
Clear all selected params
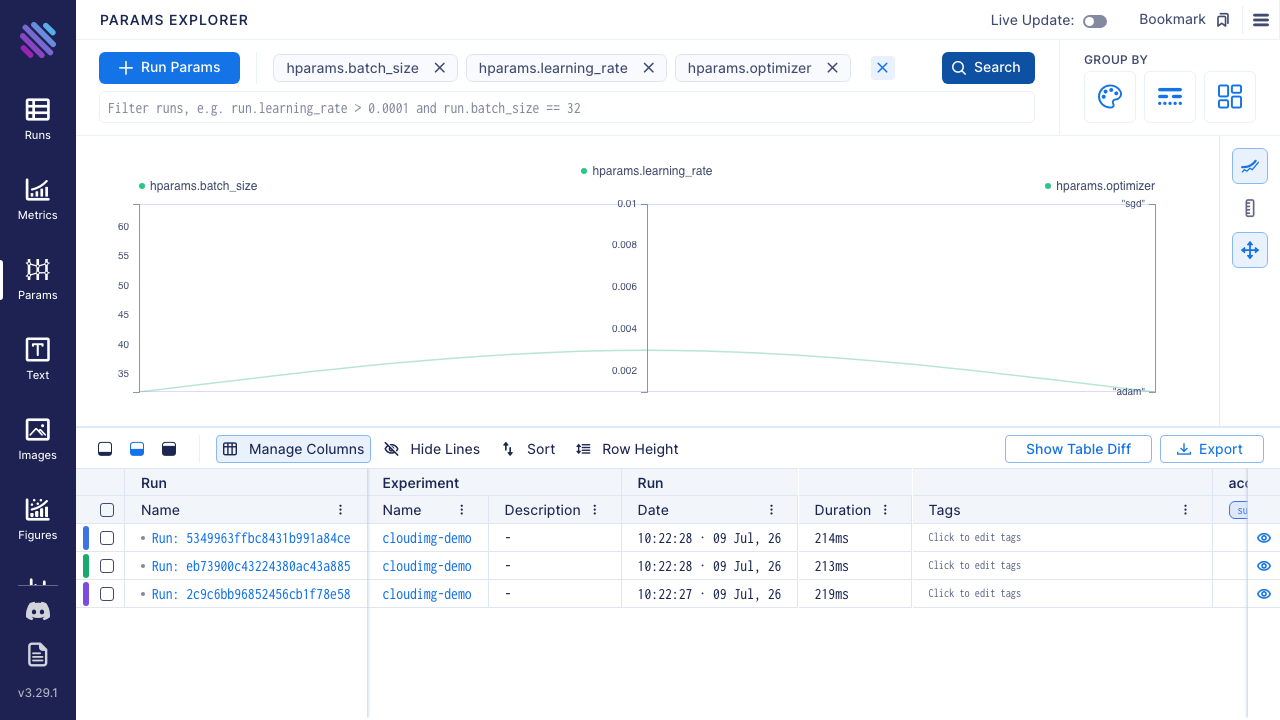tap(882, 68)
